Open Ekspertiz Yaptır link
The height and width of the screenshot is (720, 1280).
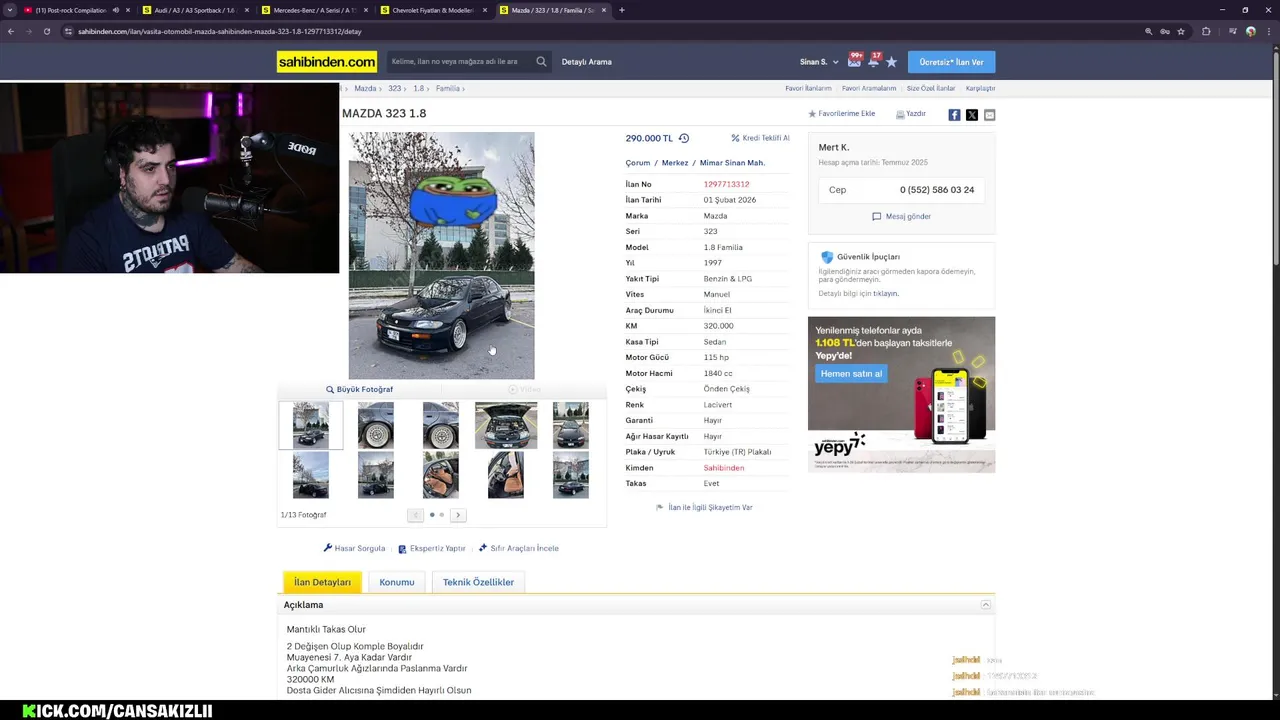432,548
